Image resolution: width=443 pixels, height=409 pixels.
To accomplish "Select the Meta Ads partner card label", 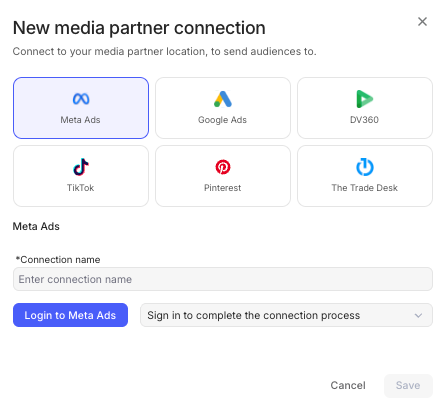I will point(80,120).
